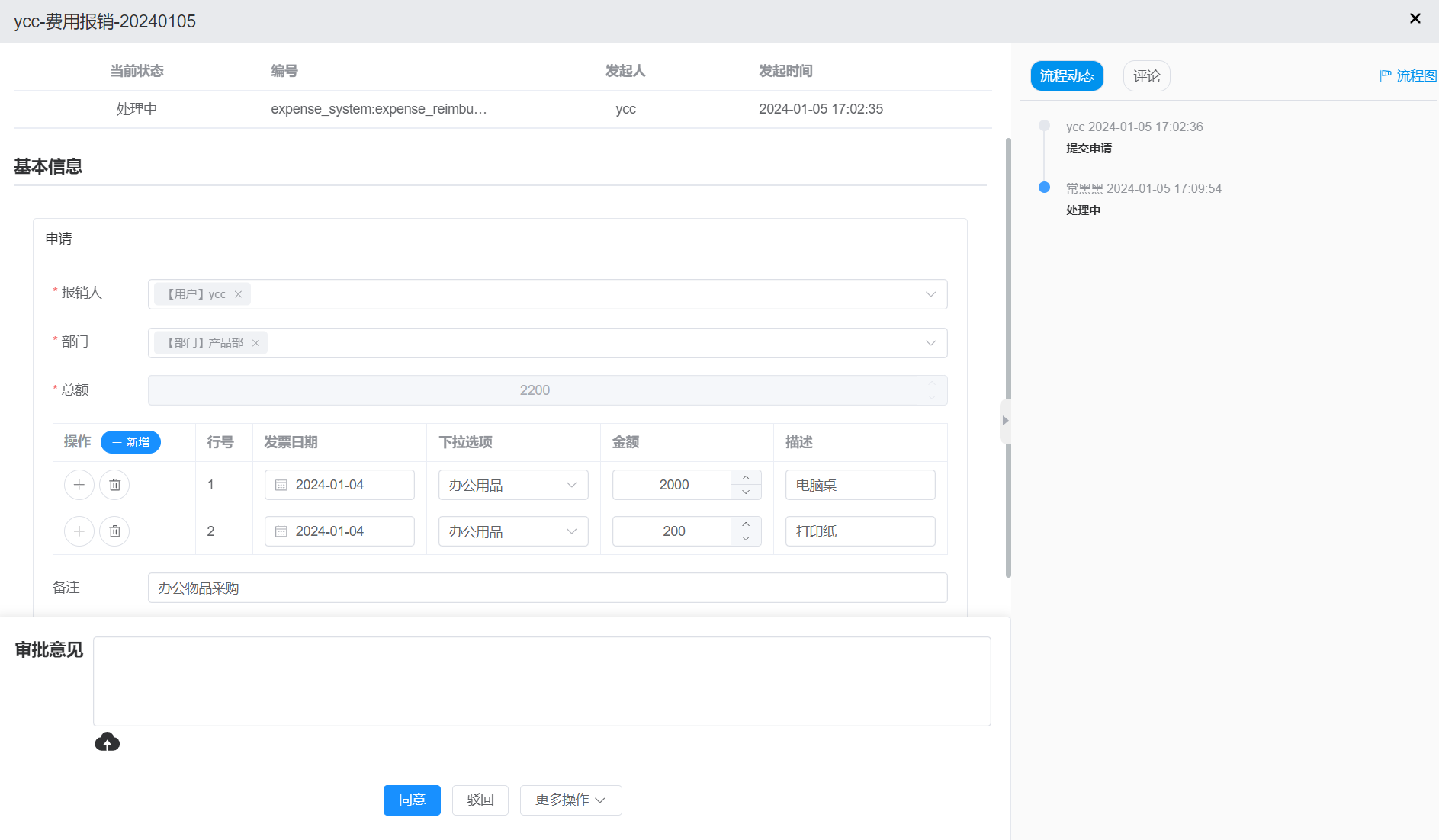Remove the 【用户】ycc tag

point(238,294)
